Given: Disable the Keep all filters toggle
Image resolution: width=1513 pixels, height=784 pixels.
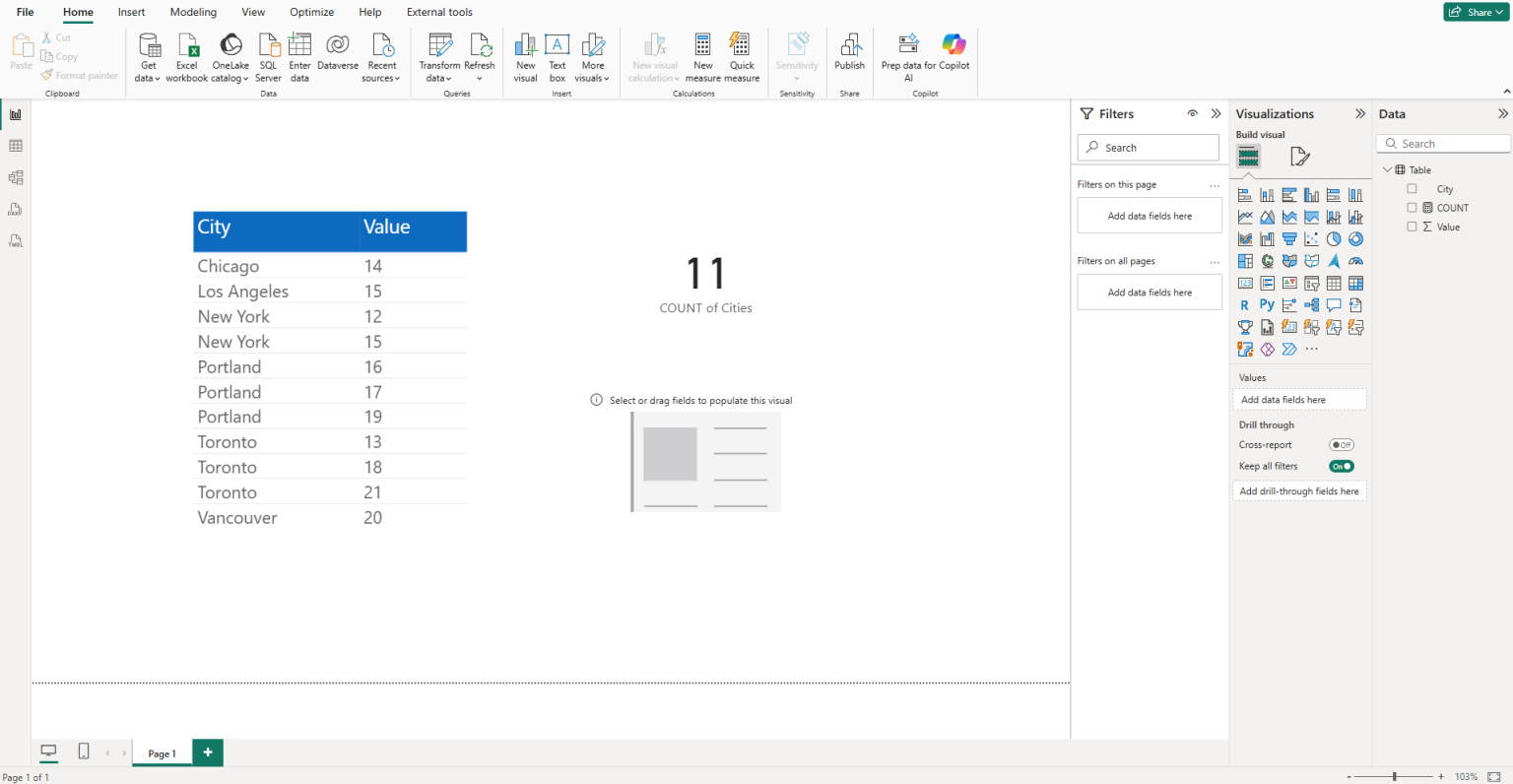Looking at the screenshot, I should (x=1341, y=467).
